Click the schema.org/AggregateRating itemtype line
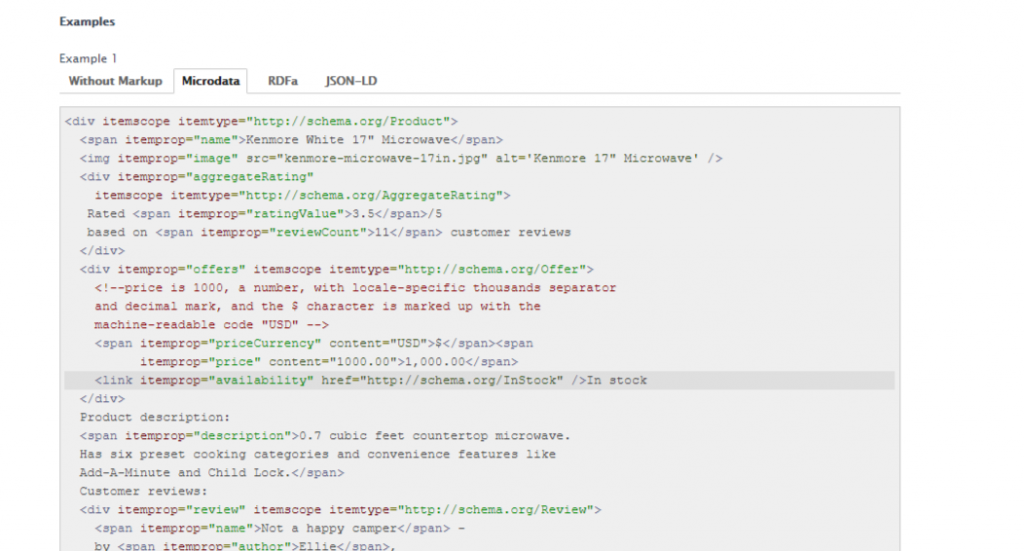Screen dimensions: 1024x551 pyautogui.click(x=302, y=195)
